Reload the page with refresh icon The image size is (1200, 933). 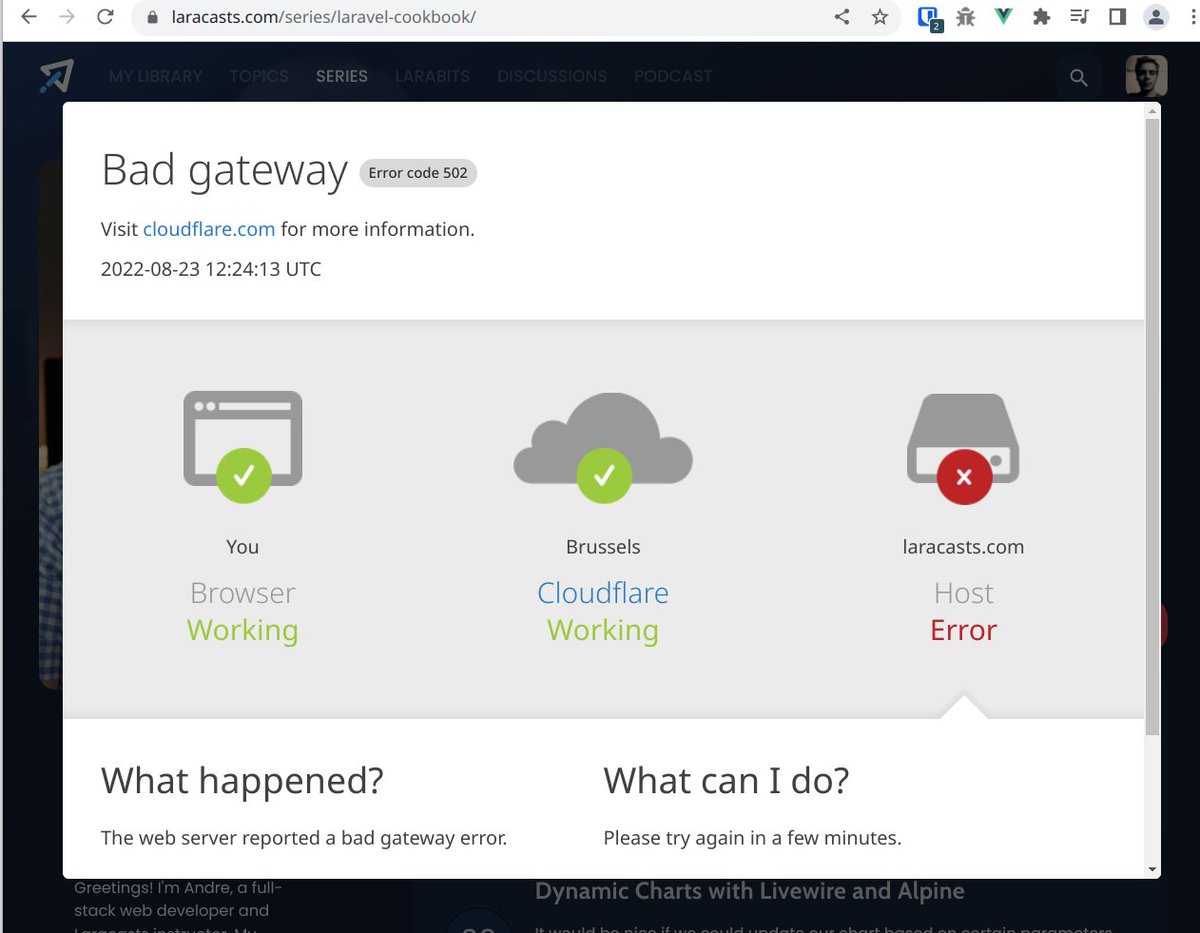click(x=104, y=17)
